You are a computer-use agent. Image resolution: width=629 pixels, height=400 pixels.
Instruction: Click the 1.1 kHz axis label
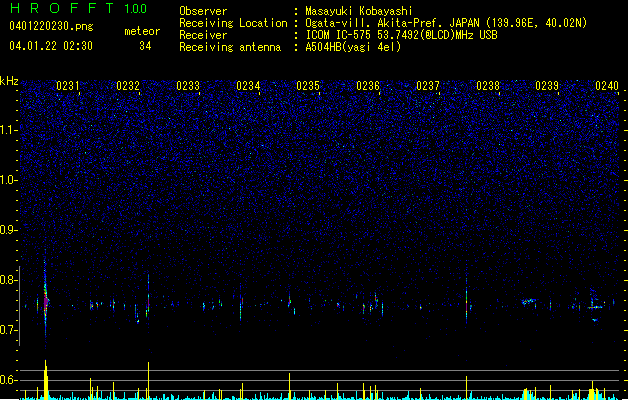9,130
